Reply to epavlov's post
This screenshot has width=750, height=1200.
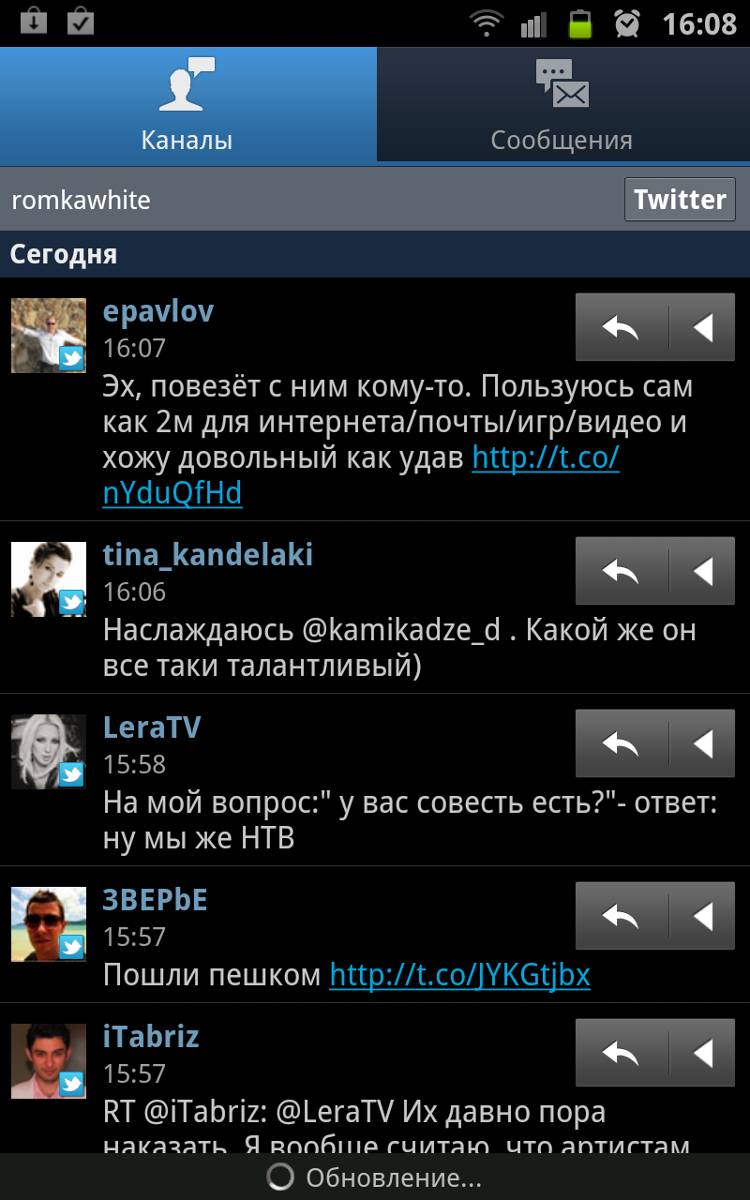pyautogui.click(x=621, y=327)
